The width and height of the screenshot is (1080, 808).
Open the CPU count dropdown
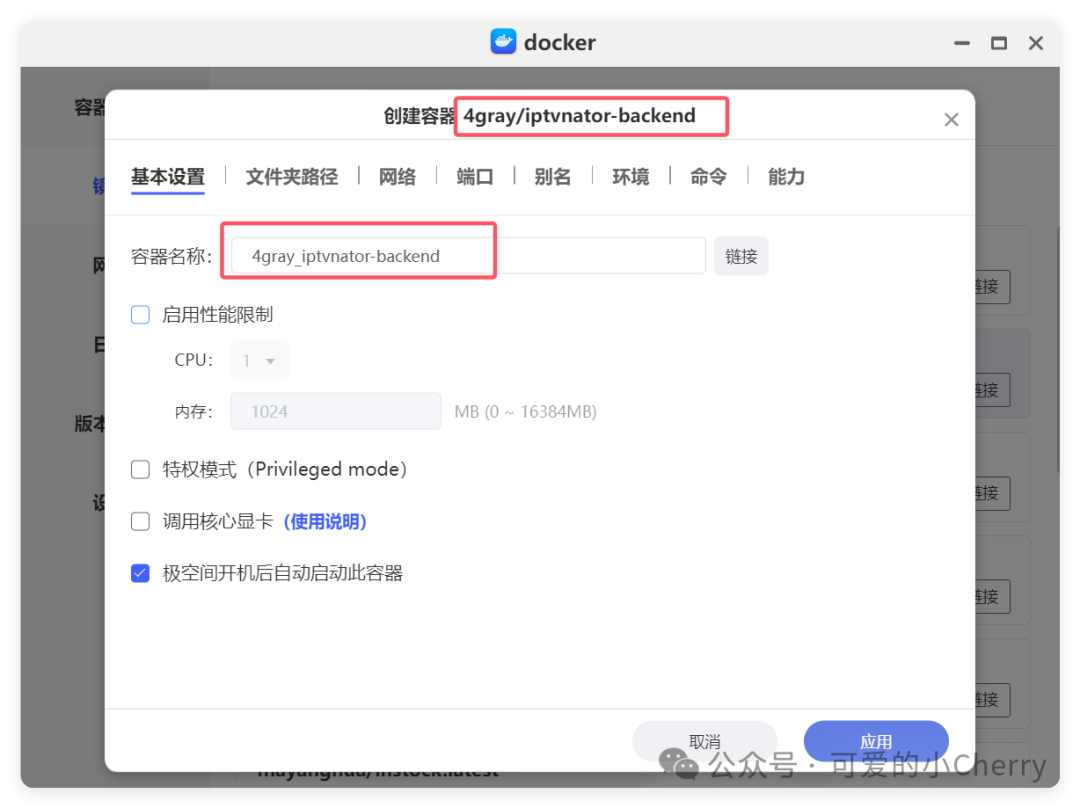(259, 360)
